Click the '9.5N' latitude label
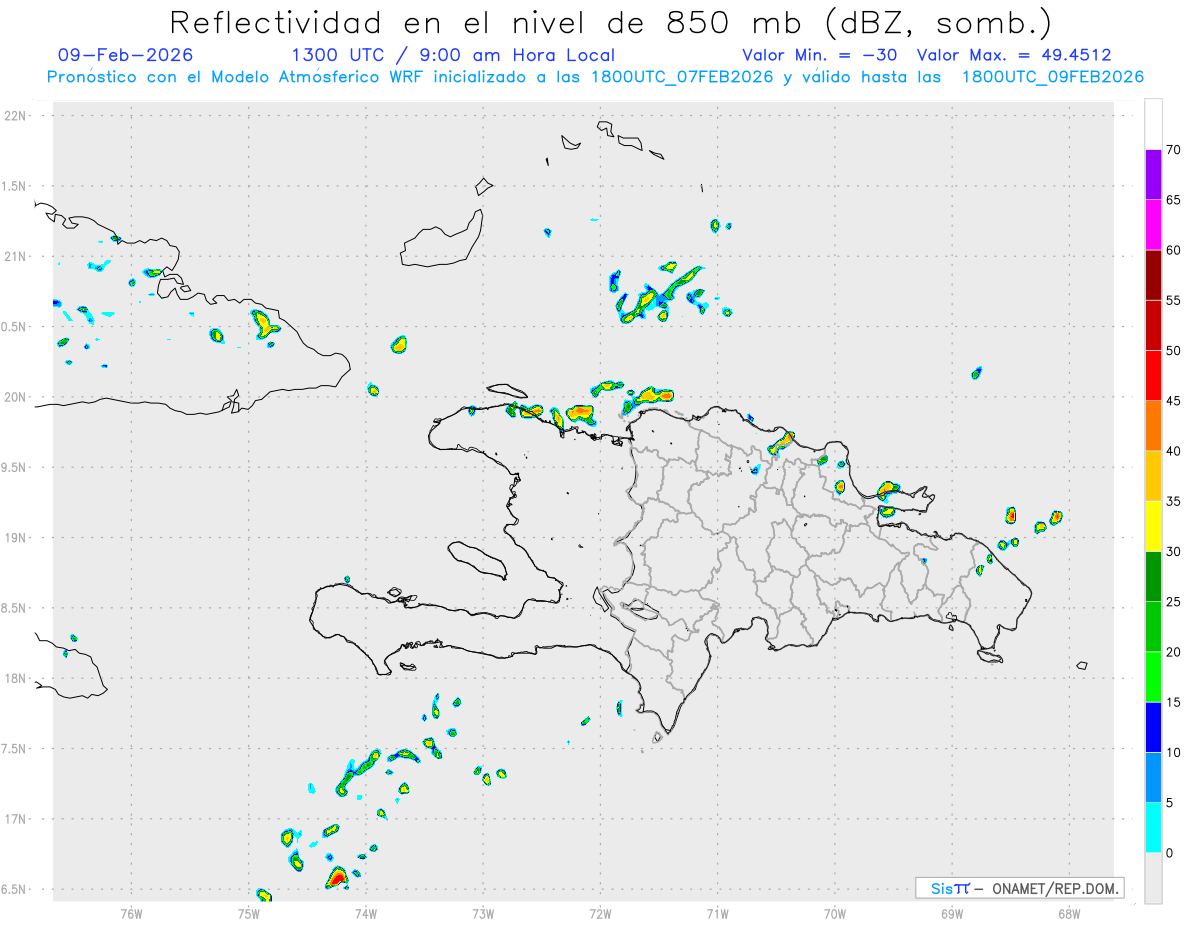 click(14, 467)
